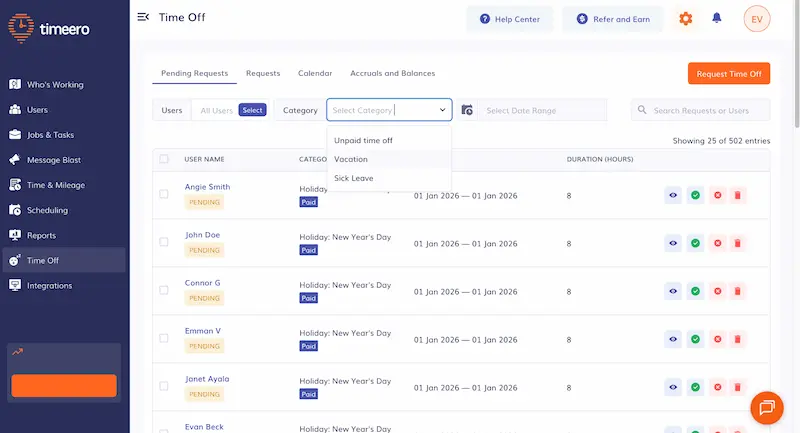Image resolution: width=800 pixels, height=433 pixels.
Task: Open notifications bell
Action: [x=716, y=18]
